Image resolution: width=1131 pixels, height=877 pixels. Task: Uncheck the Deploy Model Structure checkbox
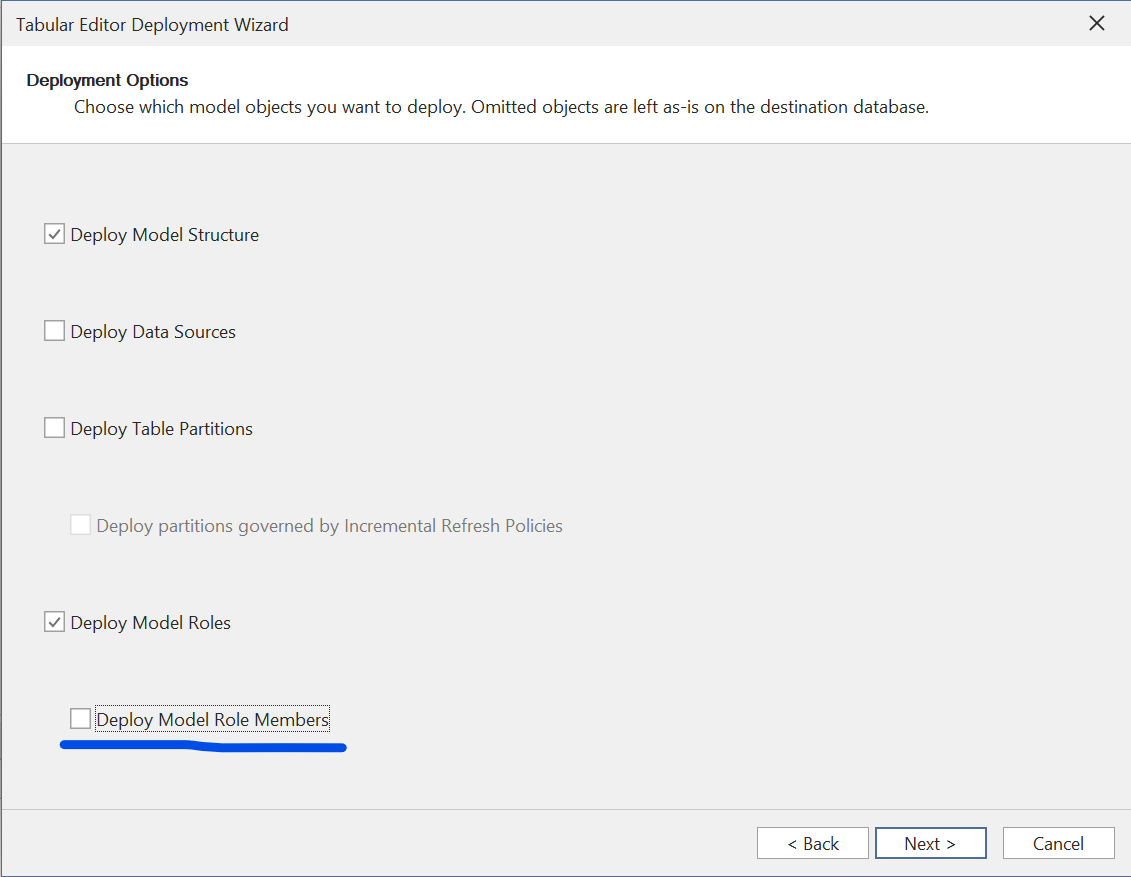click(x=54, y=234)
